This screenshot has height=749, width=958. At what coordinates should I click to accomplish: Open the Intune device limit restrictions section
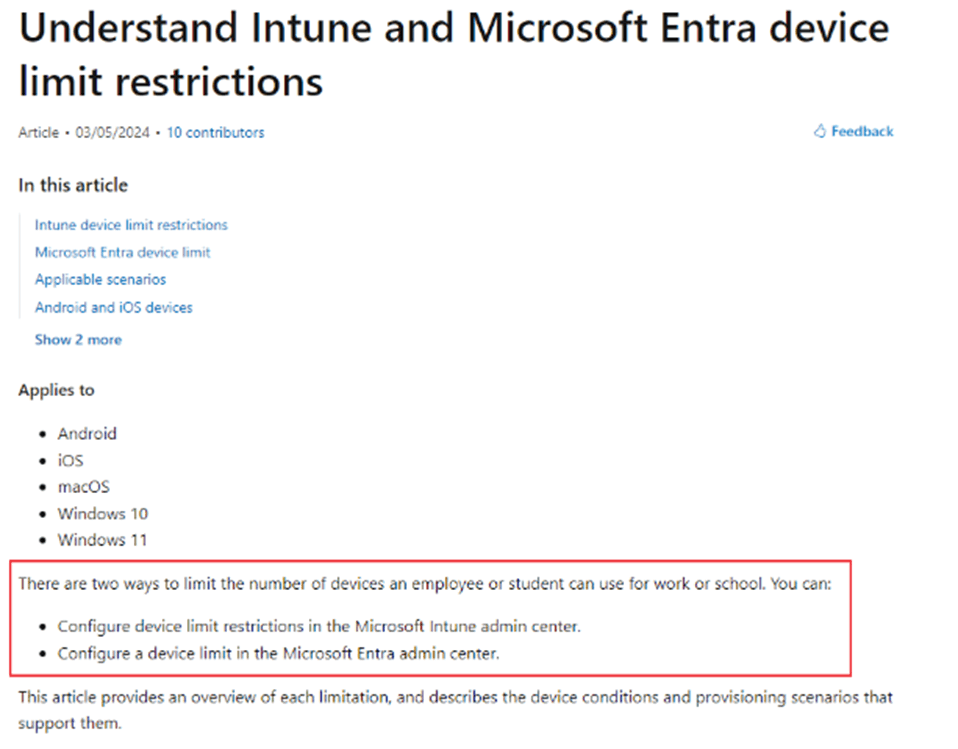[x=131, y=225]
